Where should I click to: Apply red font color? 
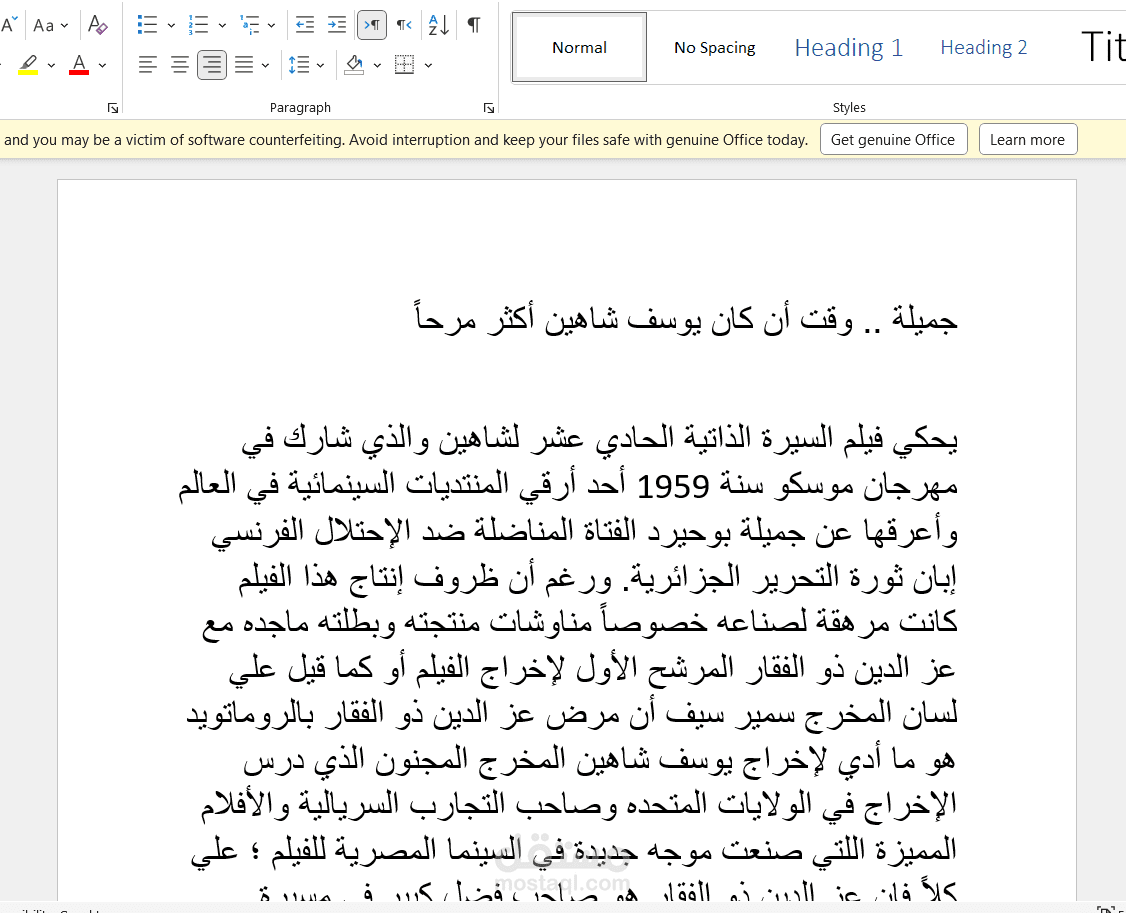(x=79, y=65)
